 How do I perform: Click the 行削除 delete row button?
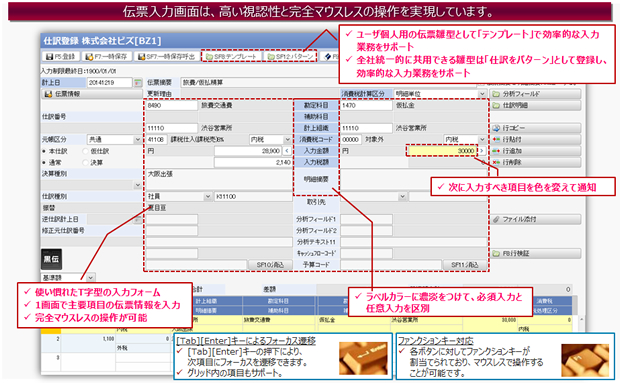coord(535,162)
